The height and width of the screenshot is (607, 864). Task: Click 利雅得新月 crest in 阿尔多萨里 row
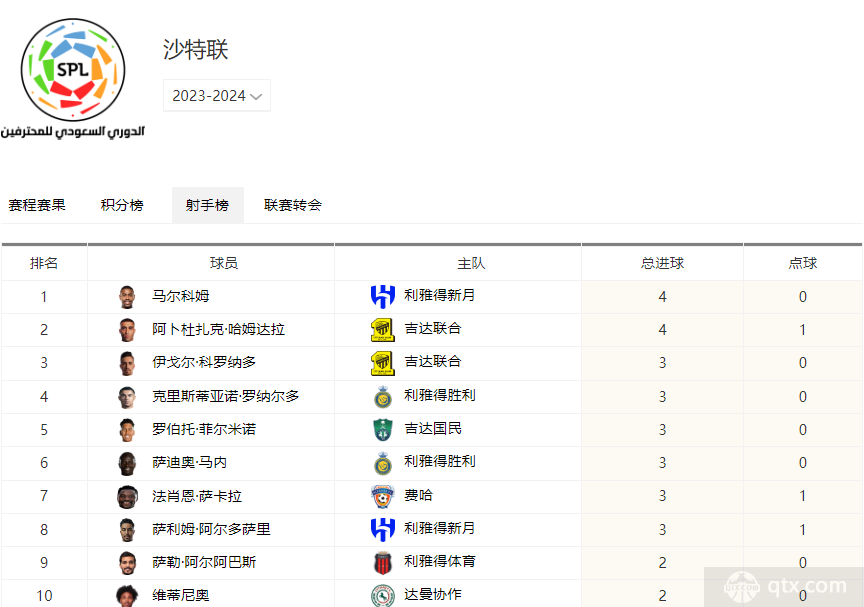(x=382, y=529)
